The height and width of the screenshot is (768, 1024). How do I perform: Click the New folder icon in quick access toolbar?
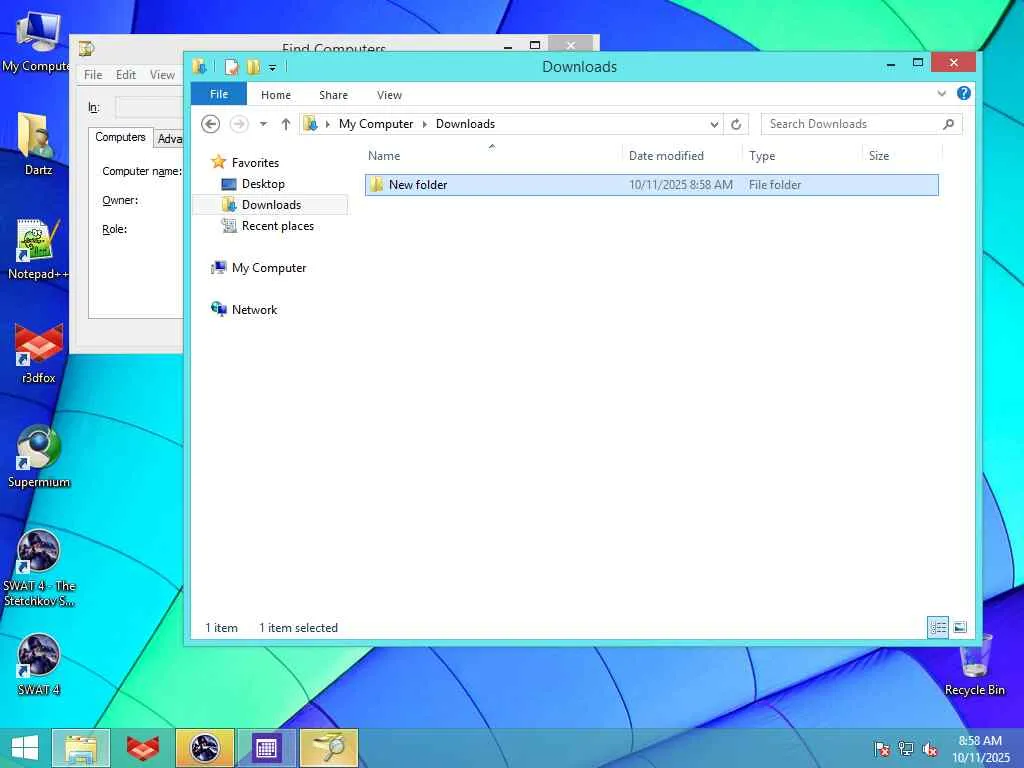click(253, 67)
